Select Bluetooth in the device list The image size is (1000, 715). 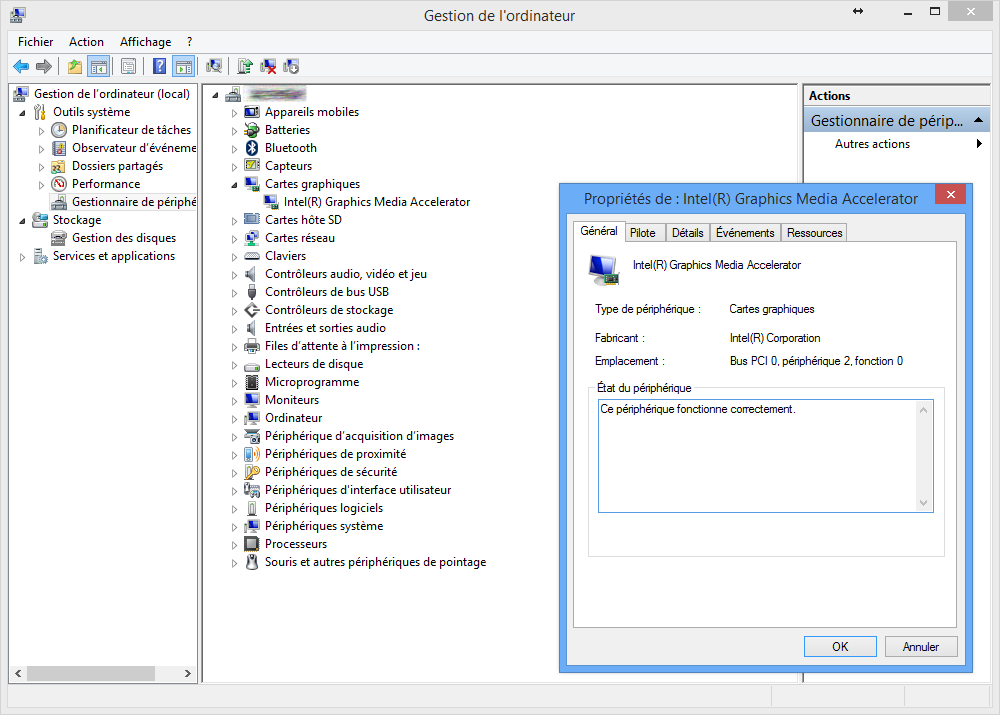click(290, 148)
